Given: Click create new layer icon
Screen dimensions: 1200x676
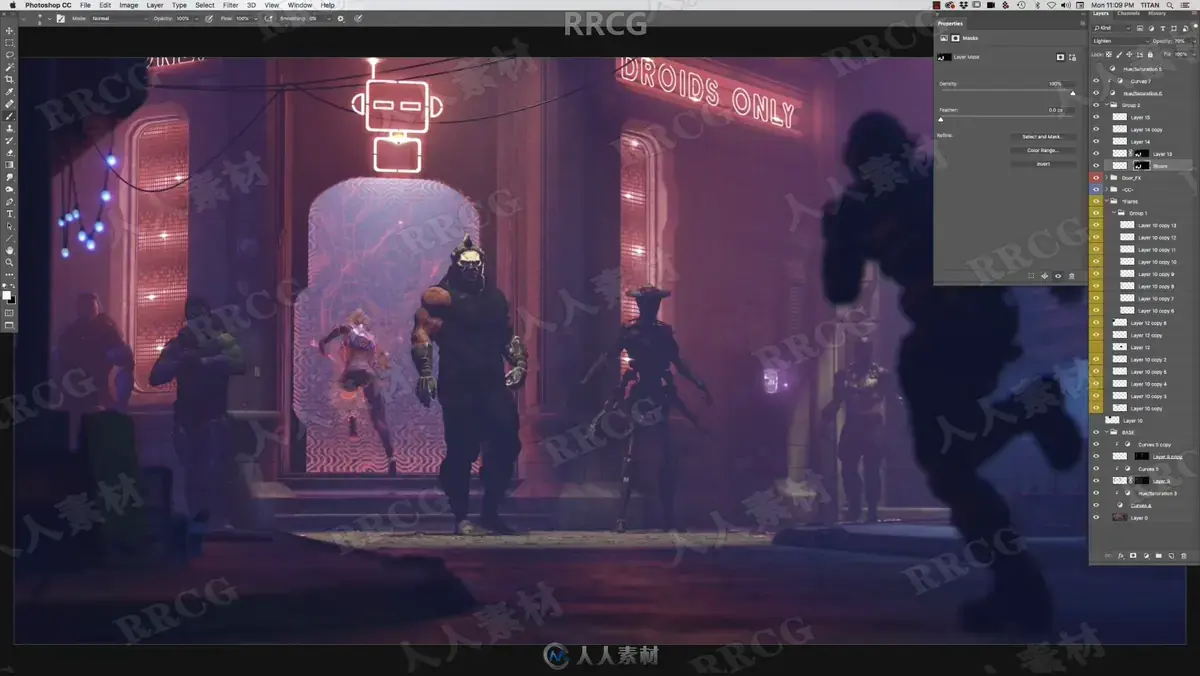Looking at the screenshot, I should pos(1171,555).
